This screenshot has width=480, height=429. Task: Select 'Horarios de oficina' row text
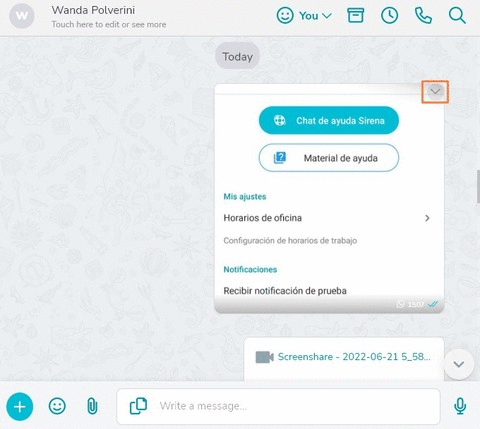(x=263, y=218)
